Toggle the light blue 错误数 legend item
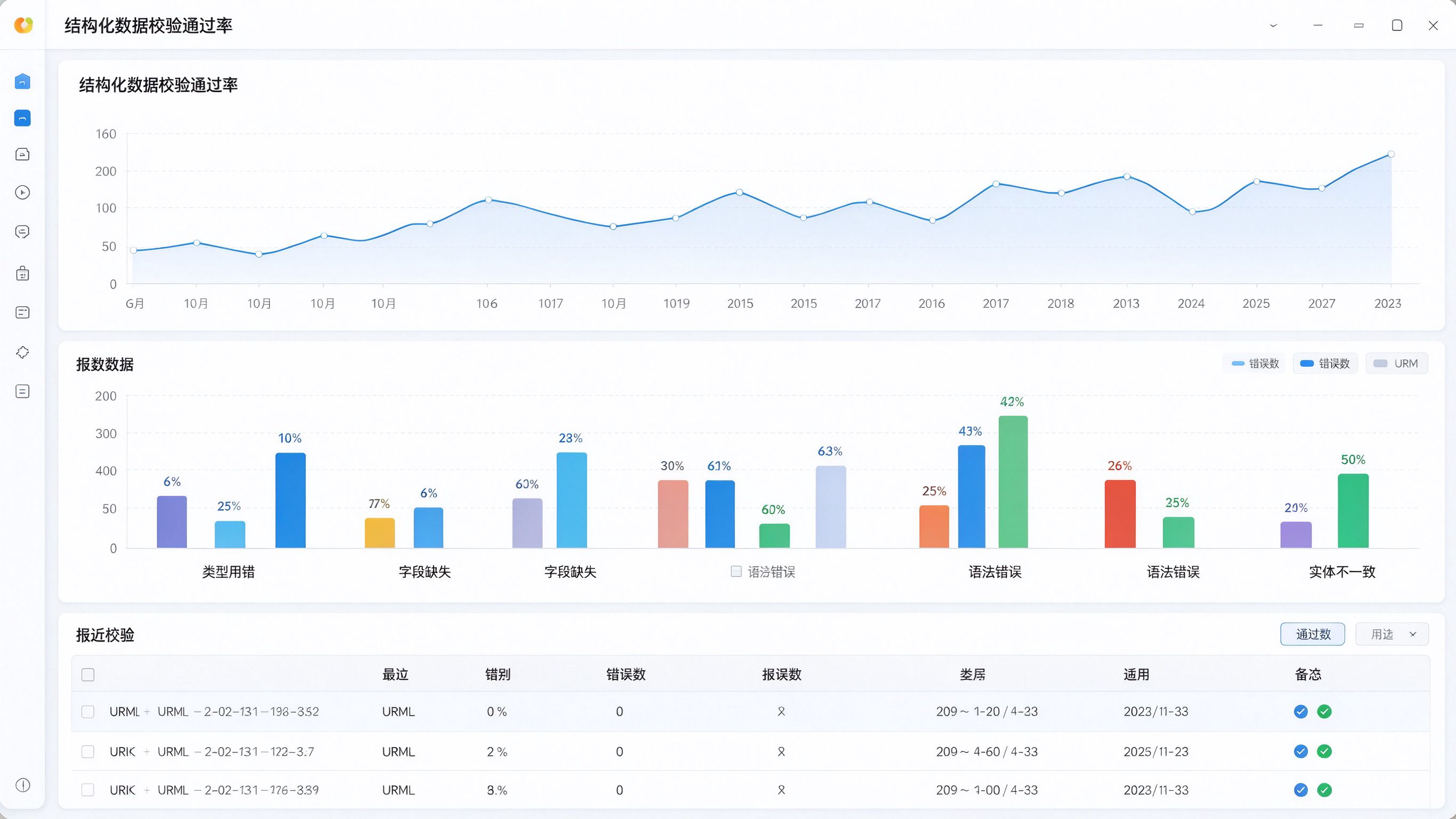The width and height of the screenshot is (1456, 819). pos(1255,364)
